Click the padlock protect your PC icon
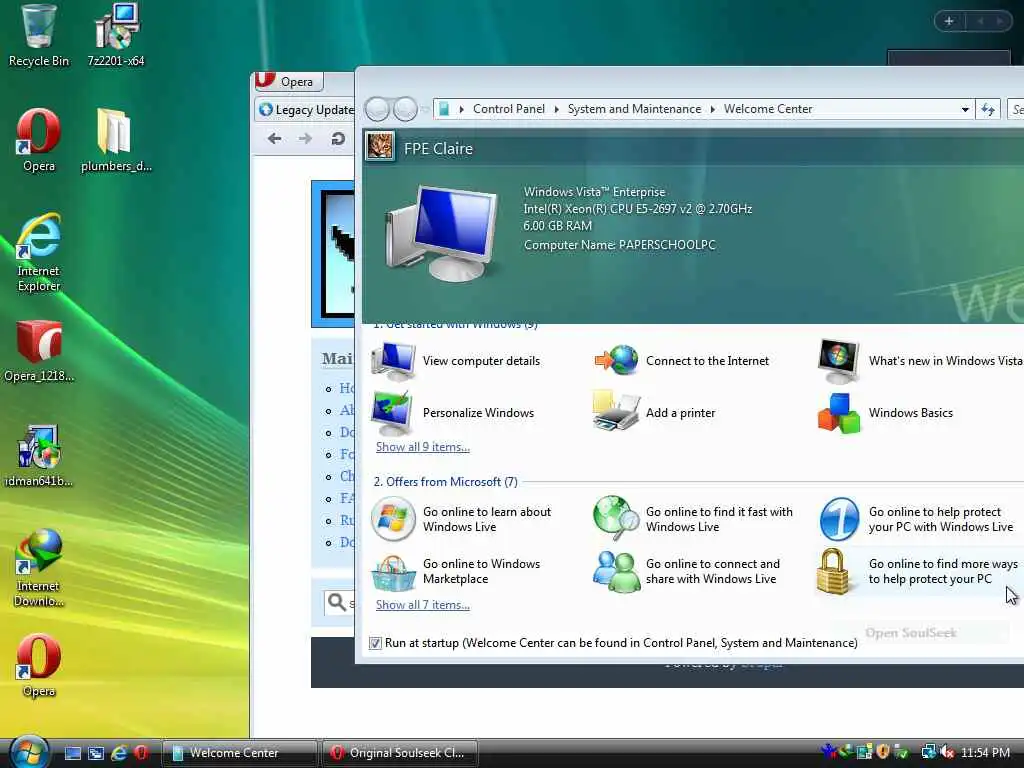This screenshot has width=1024, height=768. click(x=833, y=571)
